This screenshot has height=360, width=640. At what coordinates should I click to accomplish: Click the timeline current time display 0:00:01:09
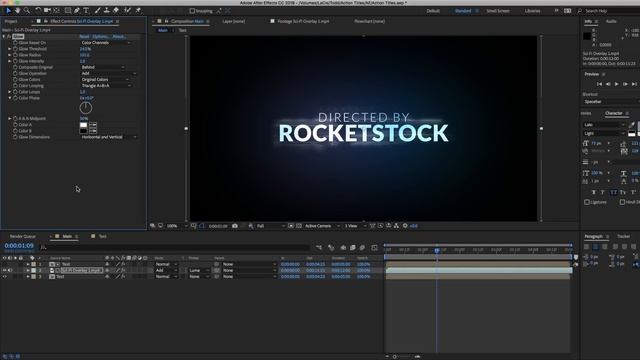point(19,246)
